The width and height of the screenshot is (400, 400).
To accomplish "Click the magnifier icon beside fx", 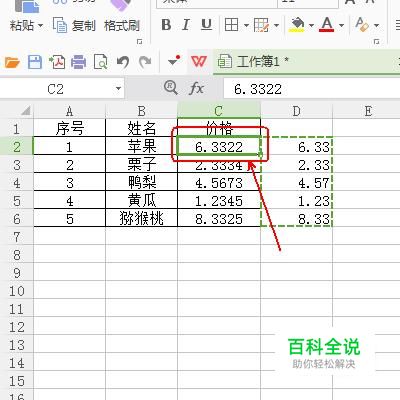I will (x=171, y=88).
